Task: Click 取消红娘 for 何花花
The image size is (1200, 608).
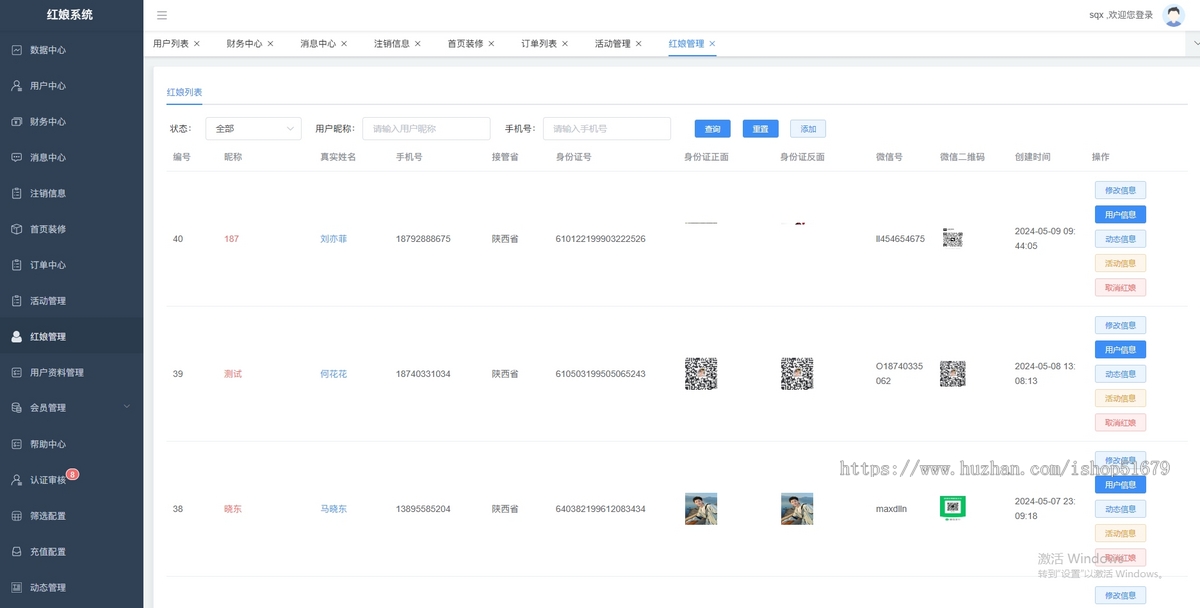Action: point(1120,422)
